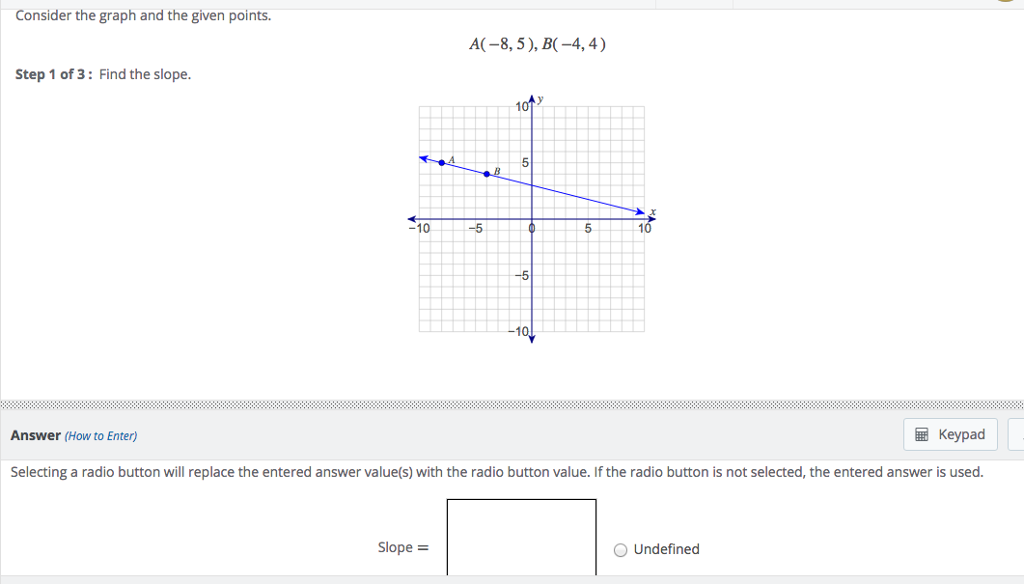Click the Answer section header

pyautogui.click(x=34, y=435)
